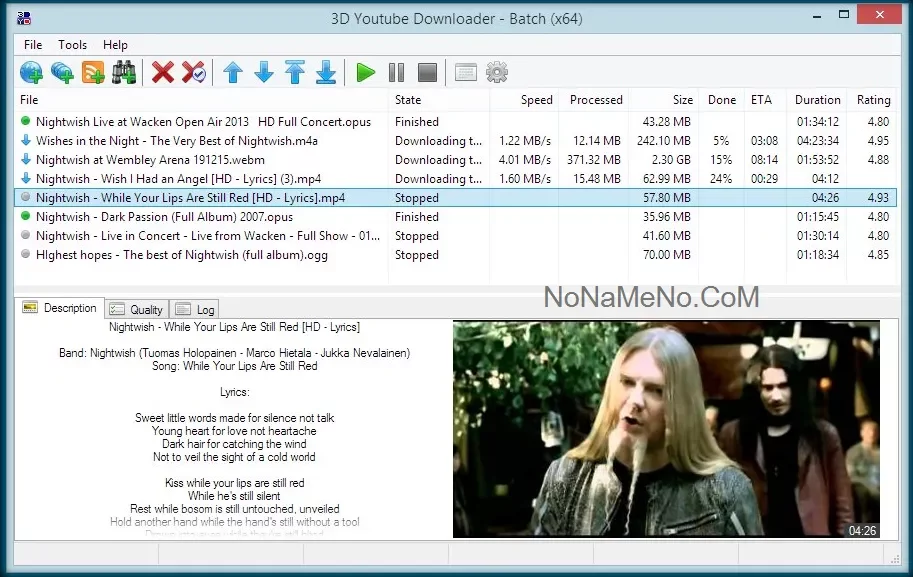
Task: Click the add multiple URLs icon
Action: (x=62, y=72)
